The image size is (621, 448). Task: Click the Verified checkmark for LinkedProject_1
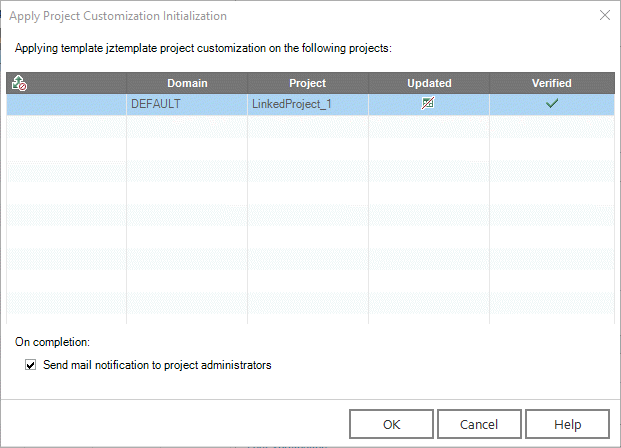[551, 104]
